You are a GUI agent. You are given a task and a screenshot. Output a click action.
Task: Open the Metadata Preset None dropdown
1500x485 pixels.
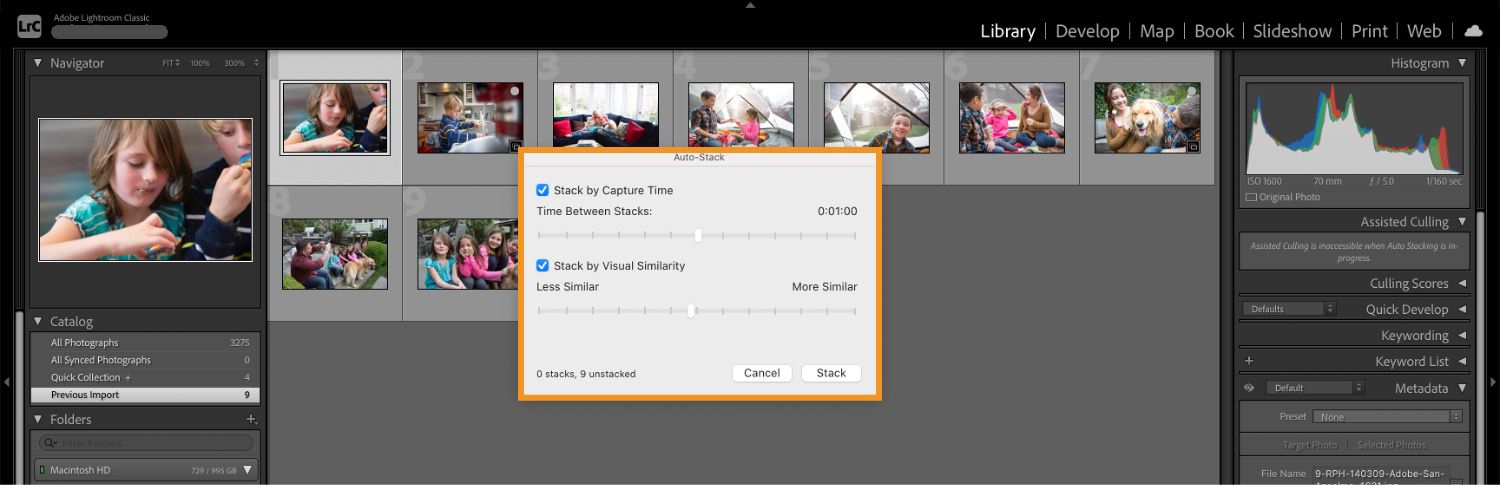(x=1387, y=416)
